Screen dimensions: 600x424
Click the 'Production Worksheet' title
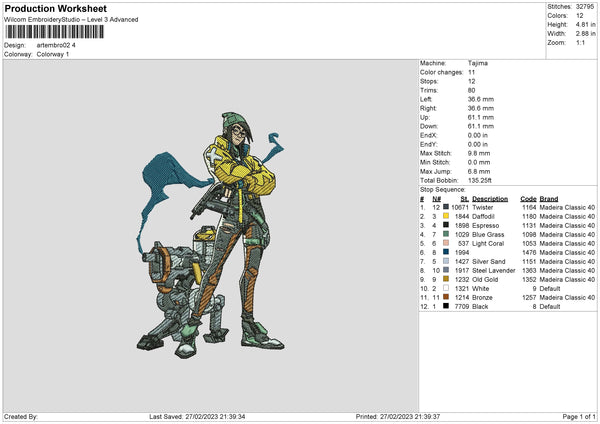55,9
